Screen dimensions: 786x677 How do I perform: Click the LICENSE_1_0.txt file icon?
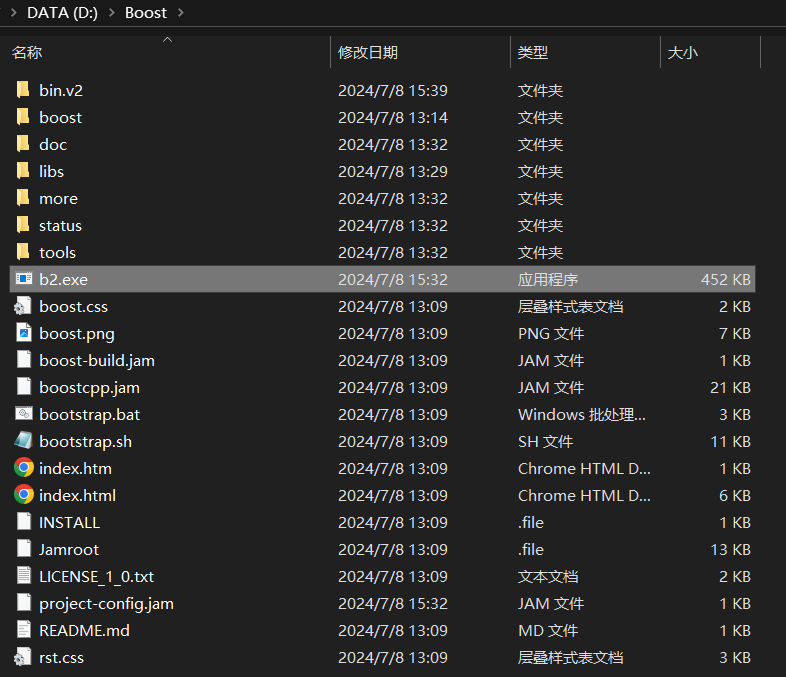point(24,576)
